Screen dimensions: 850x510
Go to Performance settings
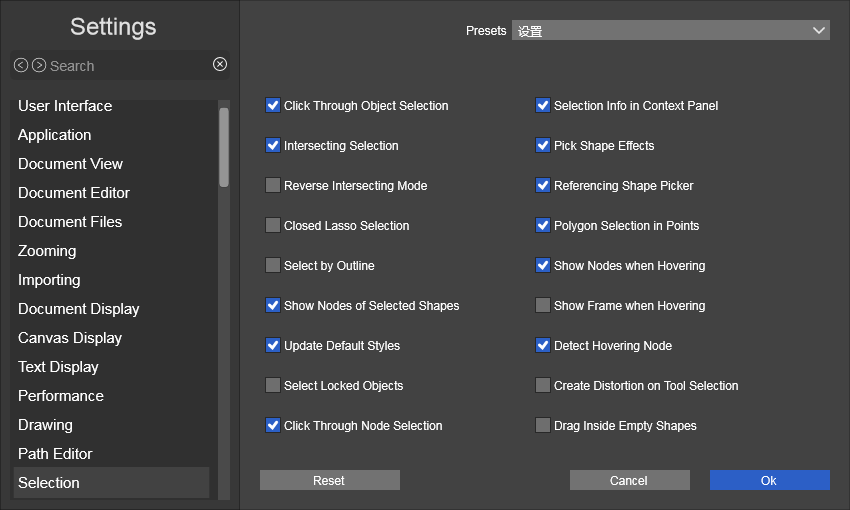click(61, 396)
